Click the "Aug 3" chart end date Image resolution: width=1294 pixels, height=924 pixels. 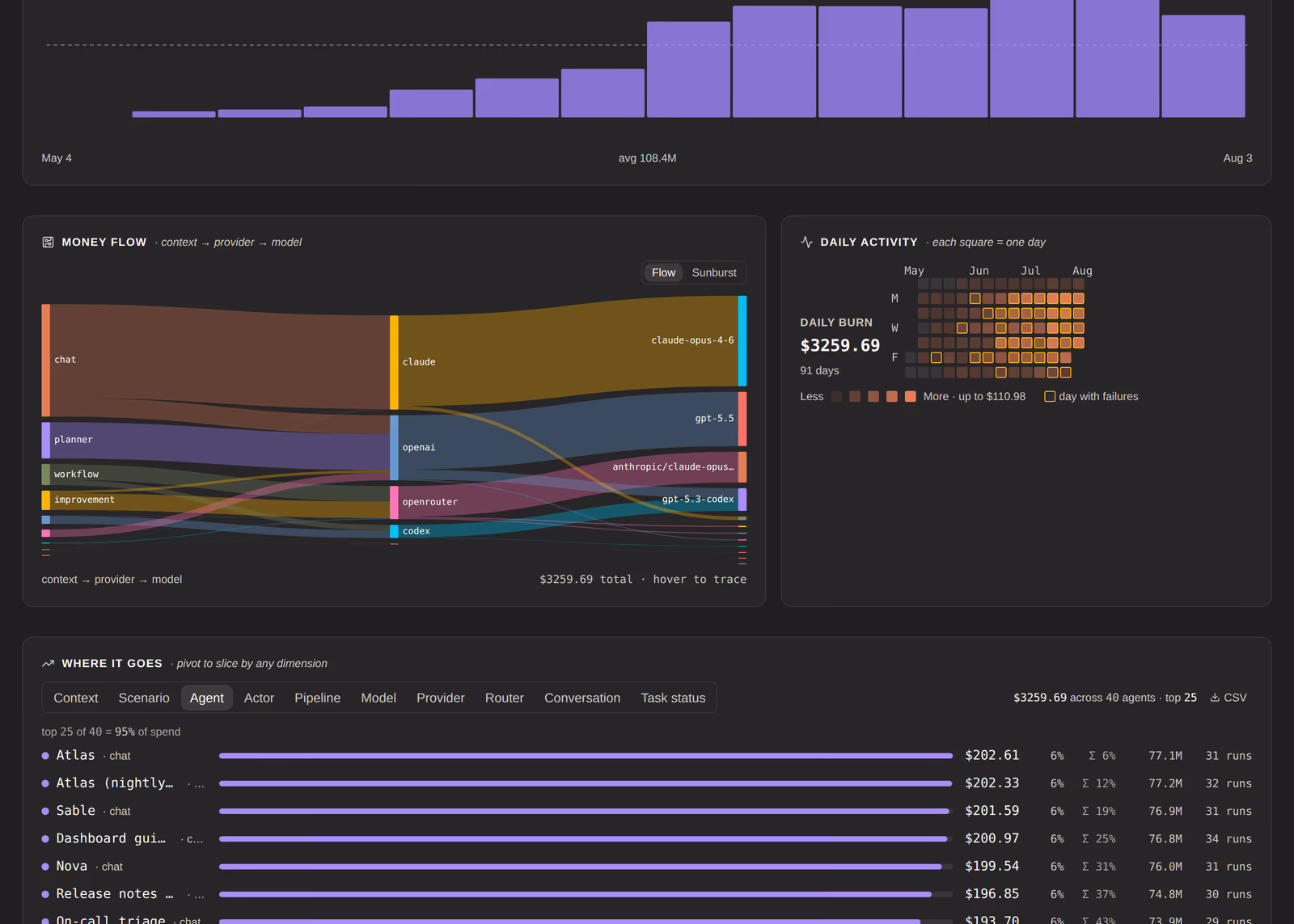point(1237,158)
